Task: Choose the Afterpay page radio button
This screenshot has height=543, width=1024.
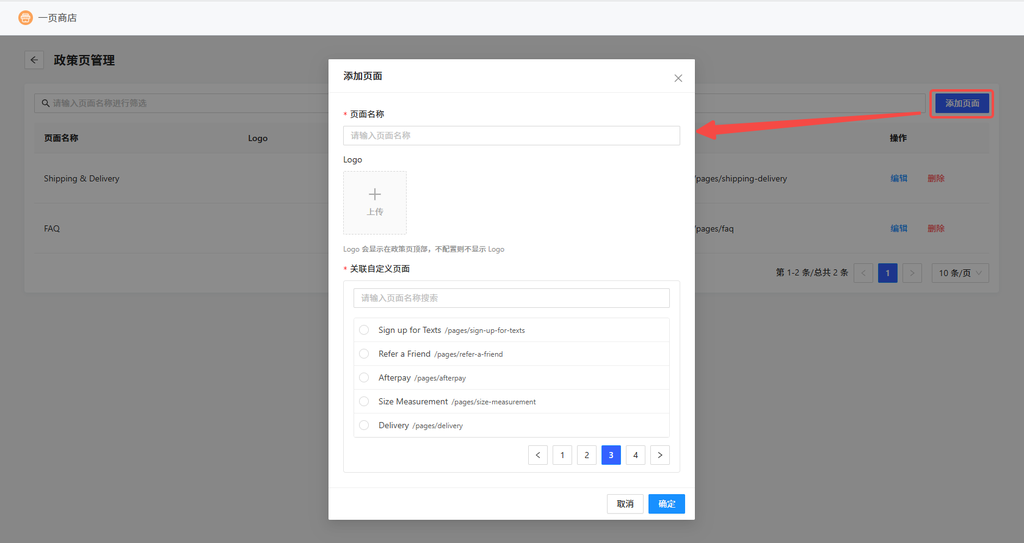Action: 364,378
